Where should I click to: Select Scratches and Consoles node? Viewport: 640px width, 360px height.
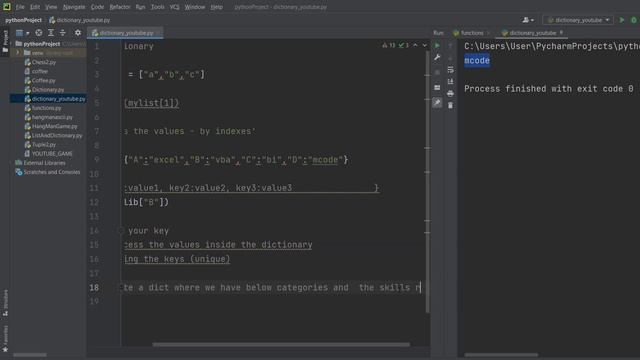(51, 172)
